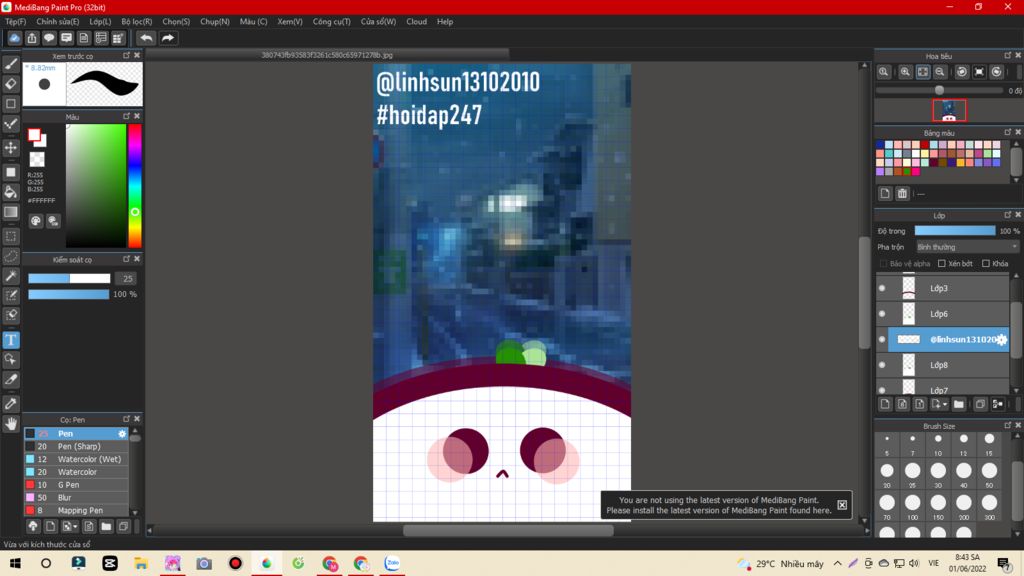The width and height of the screenshot is (1024, 576).
Task: Select the rectangular Select tool
Action: (x=11, y=236)
